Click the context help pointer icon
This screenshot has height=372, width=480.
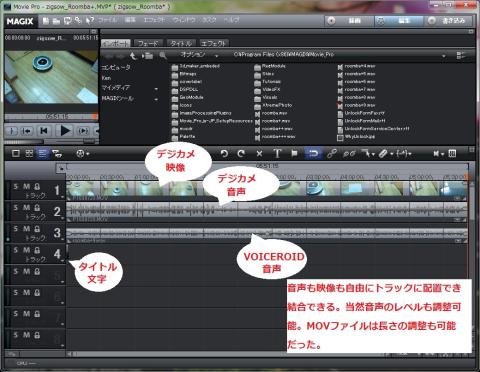click(90, 21)
